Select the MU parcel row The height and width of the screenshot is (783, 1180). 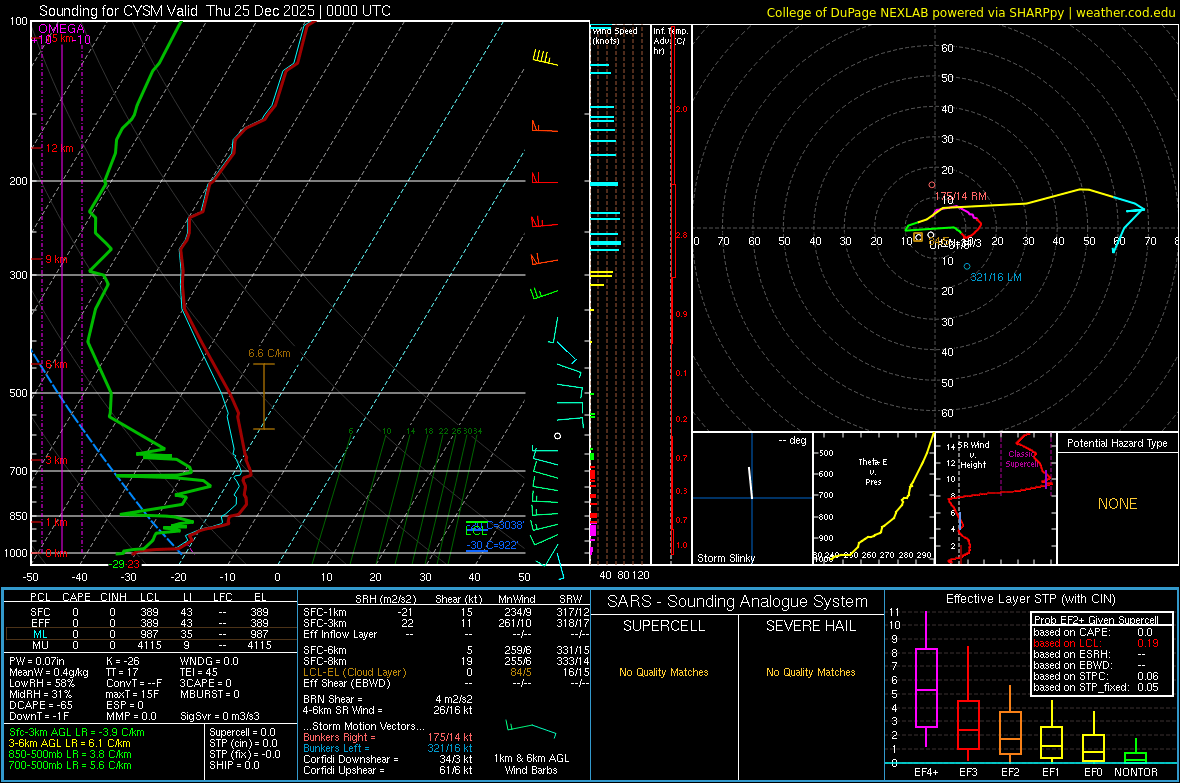pyautogui.click(x=150, y=645)
